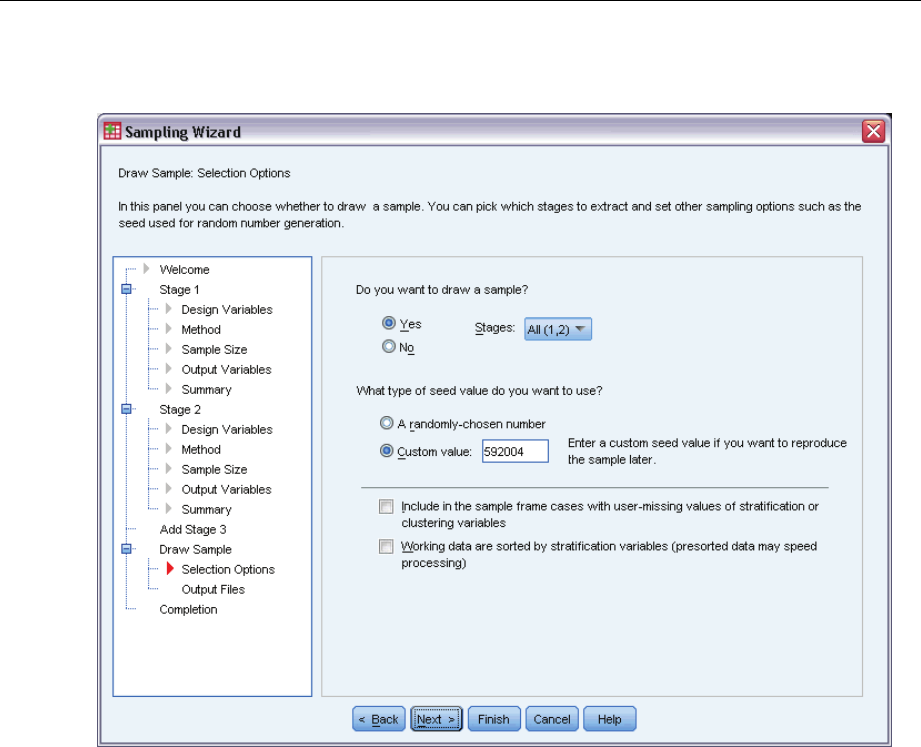921x747 pixels.
Task: Collapse the Stage 2 tree node
Action: (x=126, y=409)
